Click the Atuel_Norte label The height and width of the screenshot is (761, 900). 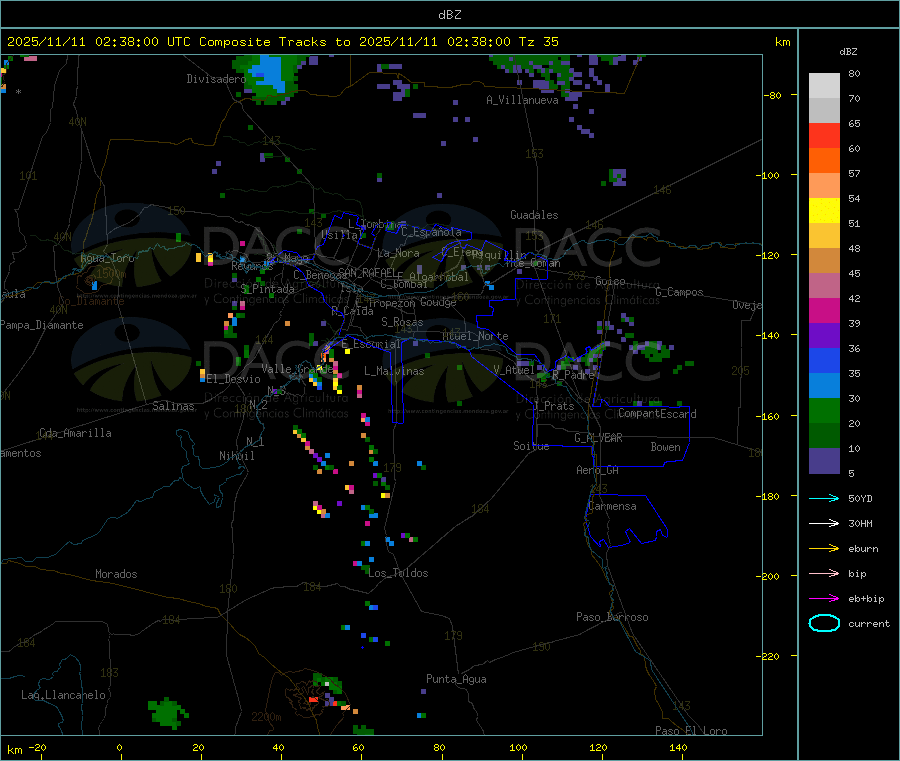coord(475,336)
